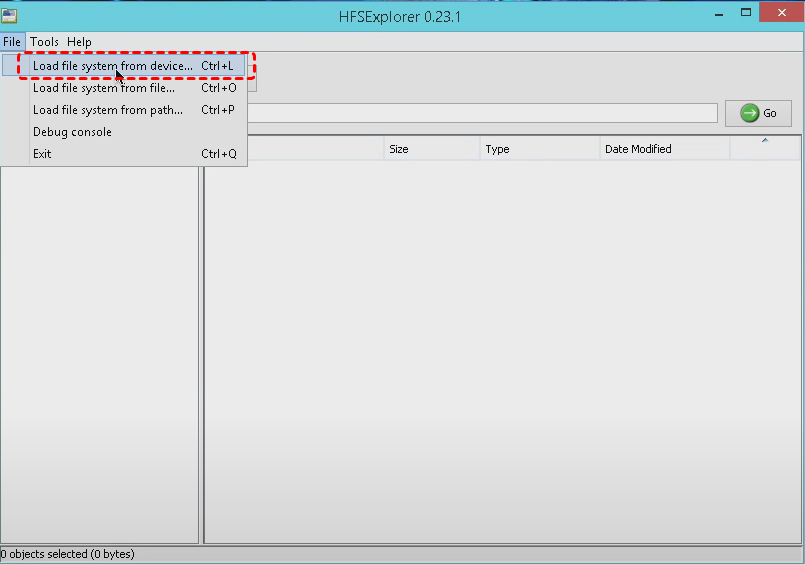Pick Load file system from path
This screenshot has height=564, width=805.
pos(108,110)
